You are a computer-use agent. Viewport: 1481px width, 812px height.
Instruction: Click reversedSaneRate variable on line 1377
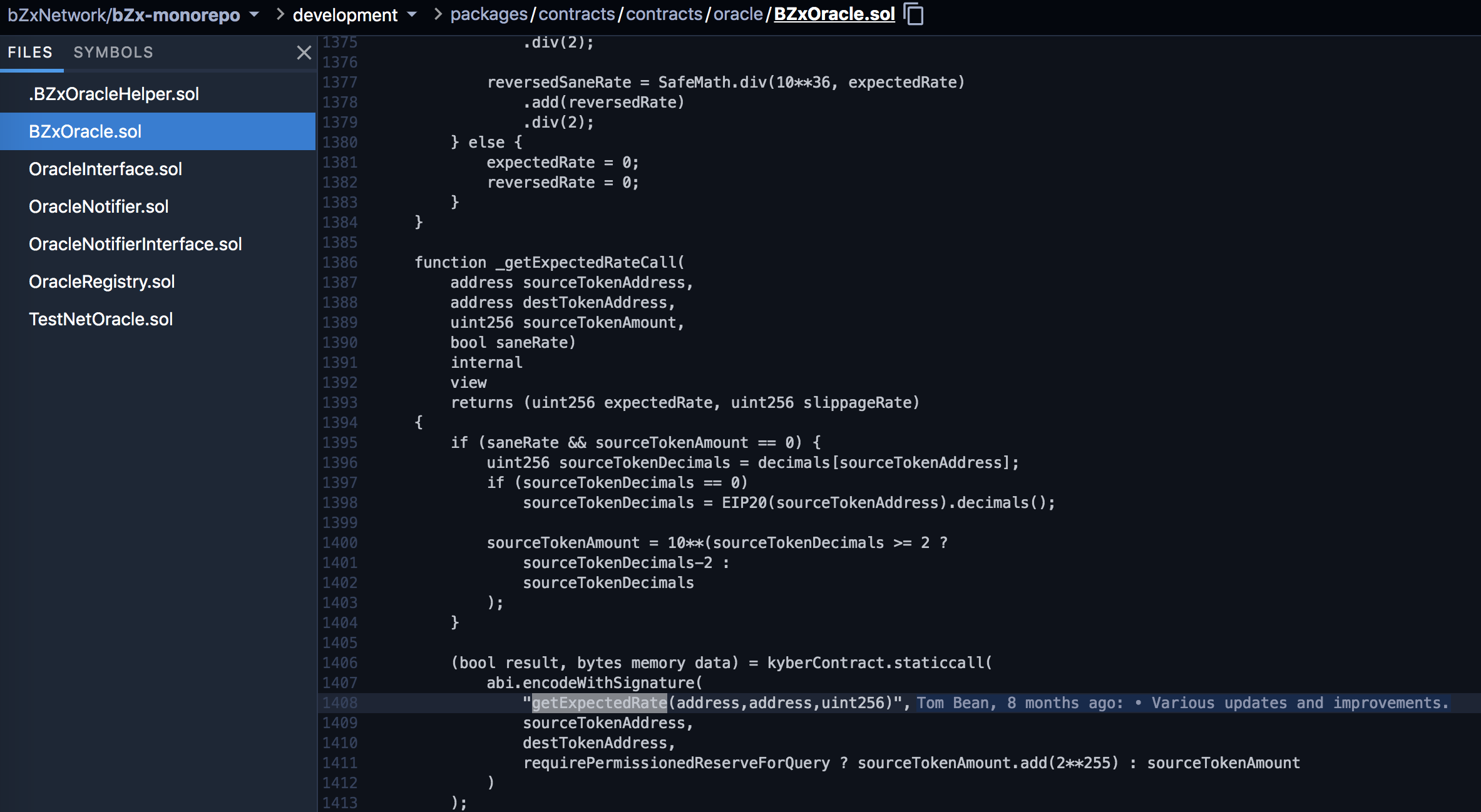[559, 83]
